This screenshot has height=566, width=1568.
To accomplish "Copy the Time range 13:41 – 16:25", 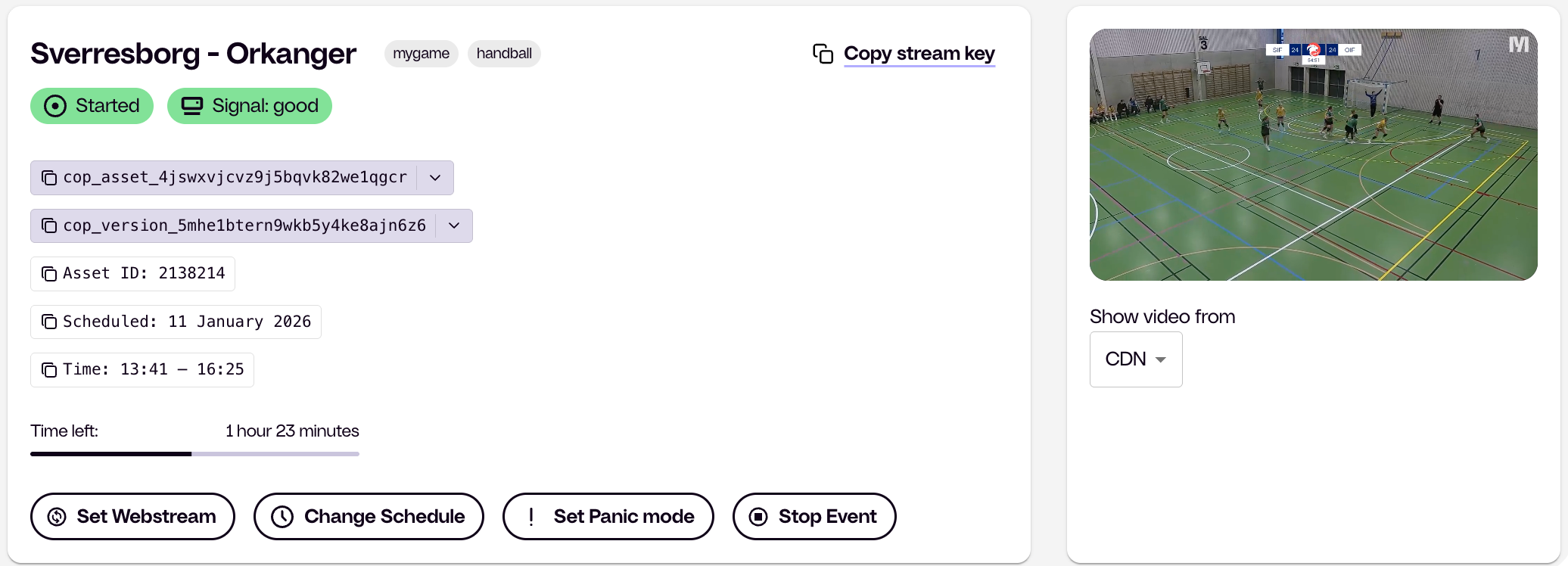I will pos(49,370).
